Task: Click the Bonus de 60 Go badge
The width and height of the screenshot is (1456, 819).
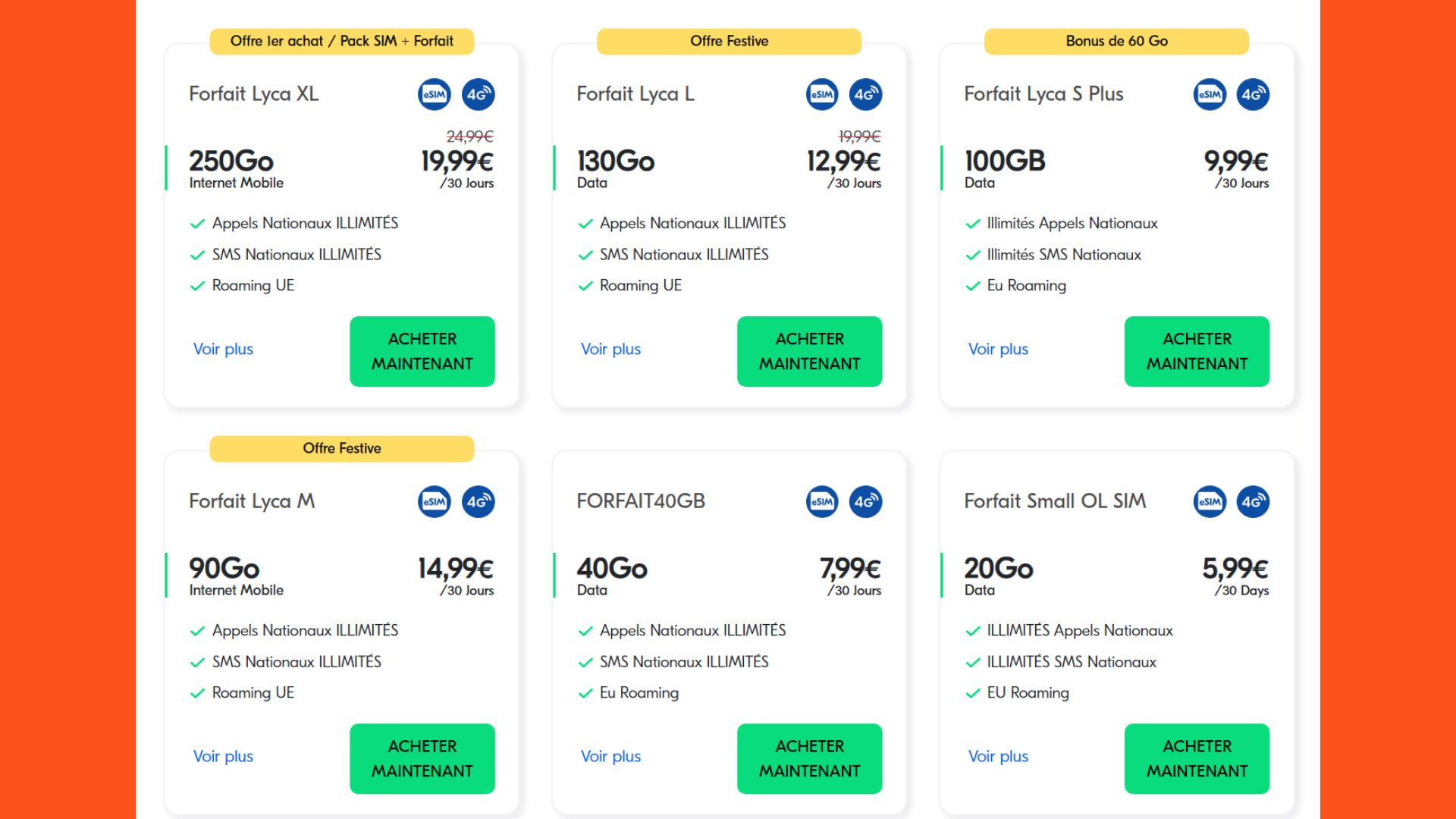Action: pyautogui.click(x=1116, y=41)
